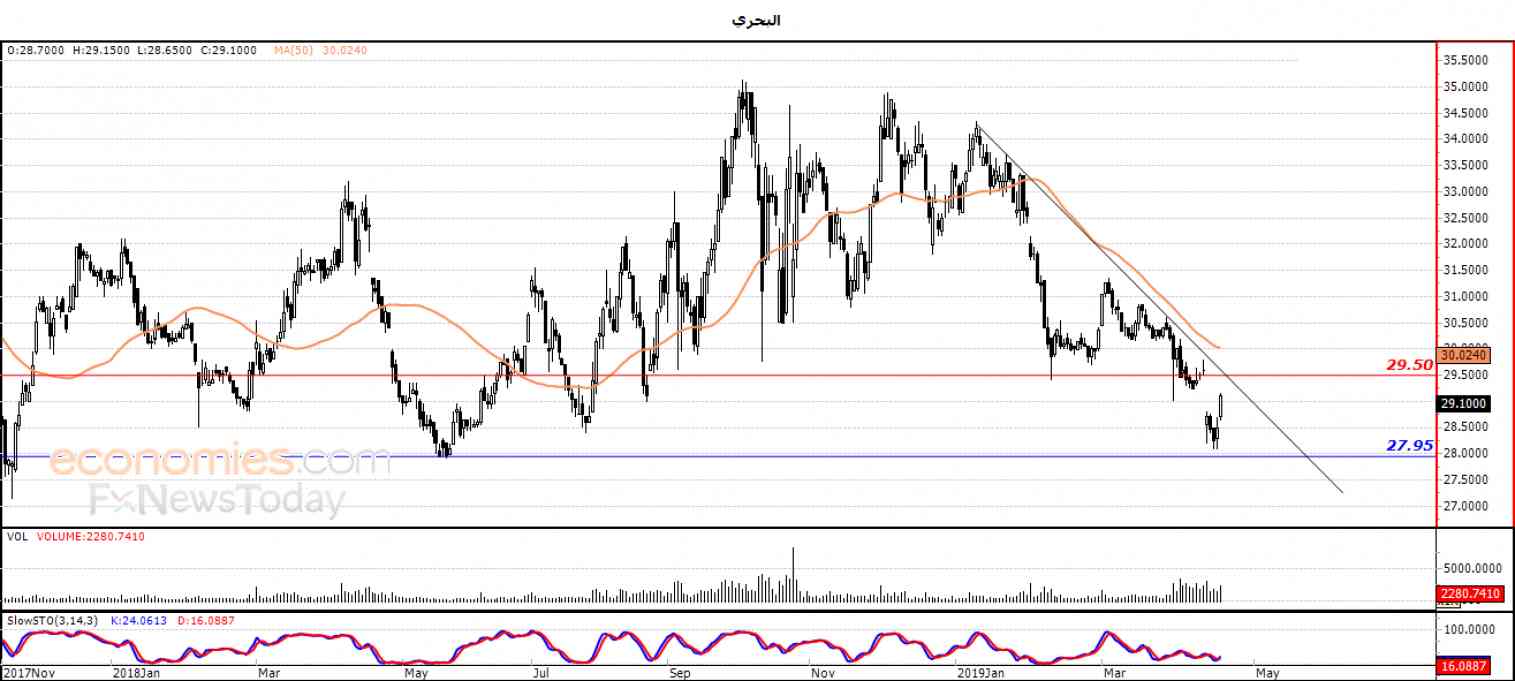1515x681 pixels.
Task: Click the 2017Nov date label
Action: [28, 673]
